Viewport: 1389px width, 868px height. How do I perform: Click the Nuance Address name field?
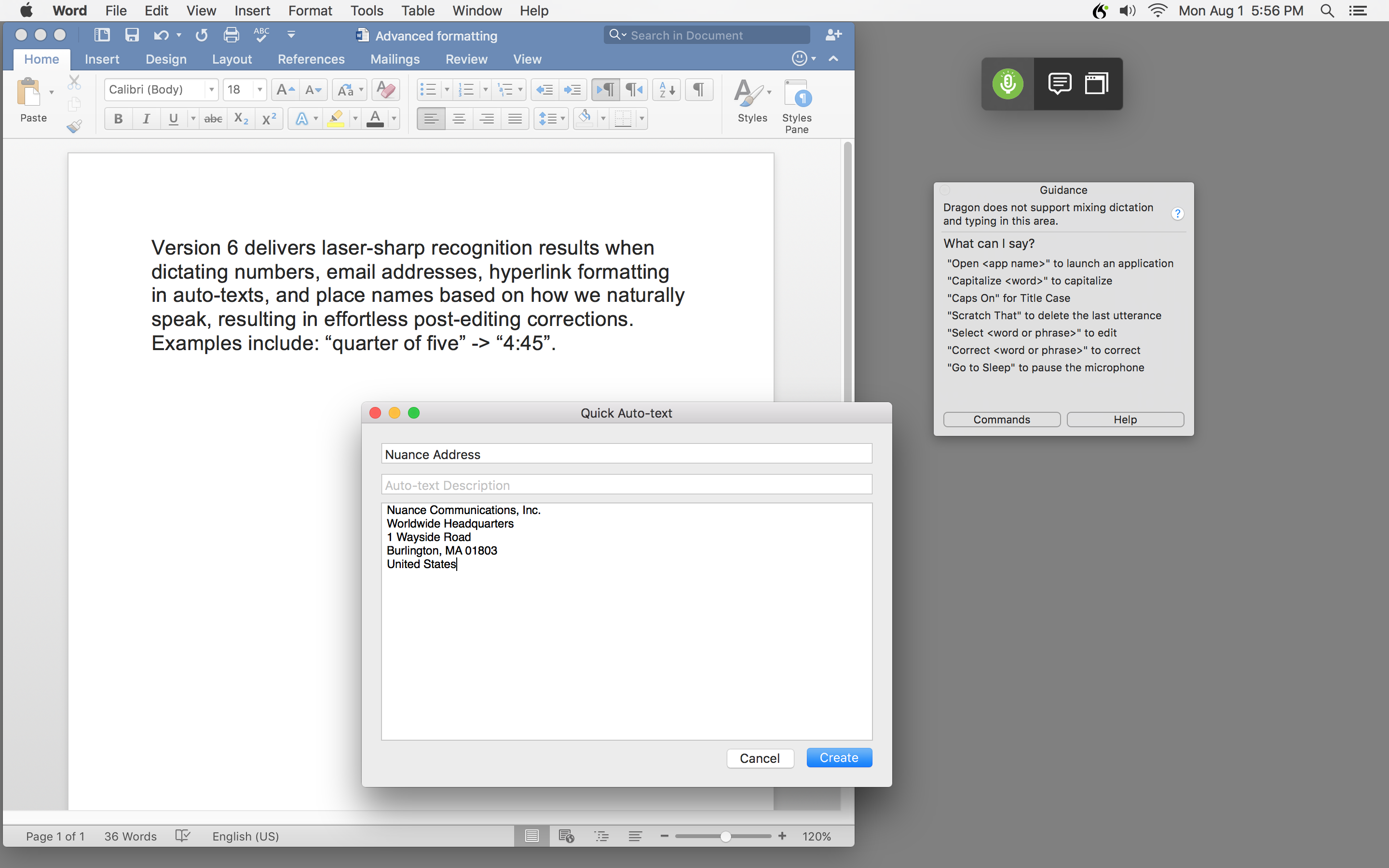coord(627,453)
